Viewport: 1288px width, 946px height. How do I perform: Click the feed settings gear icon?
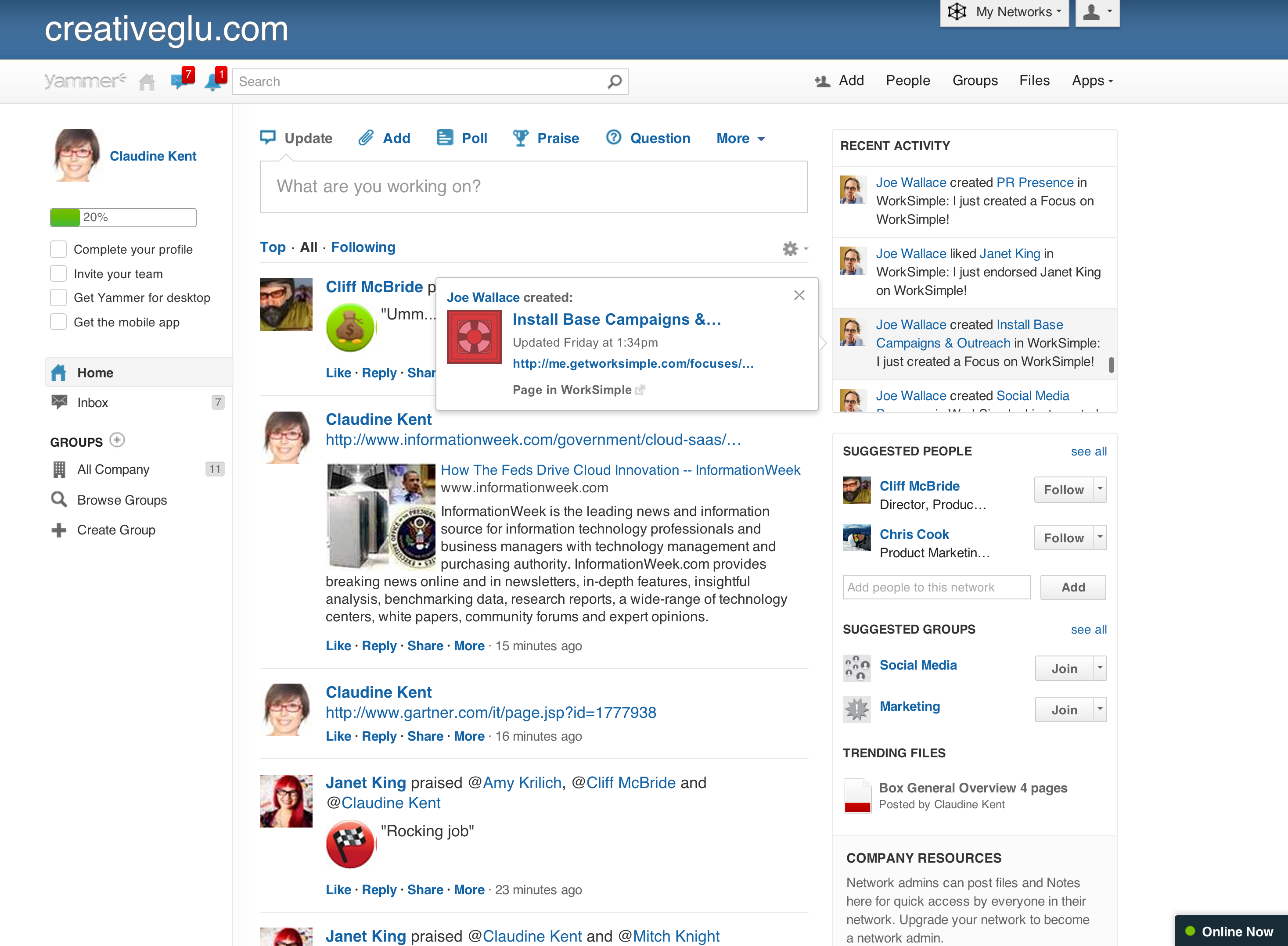[x=791, y=248]
